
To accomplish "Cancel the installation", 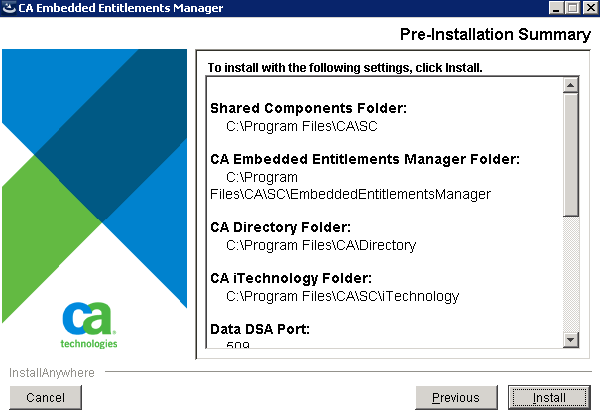I will pyautogui.click(x=45, y=397).
